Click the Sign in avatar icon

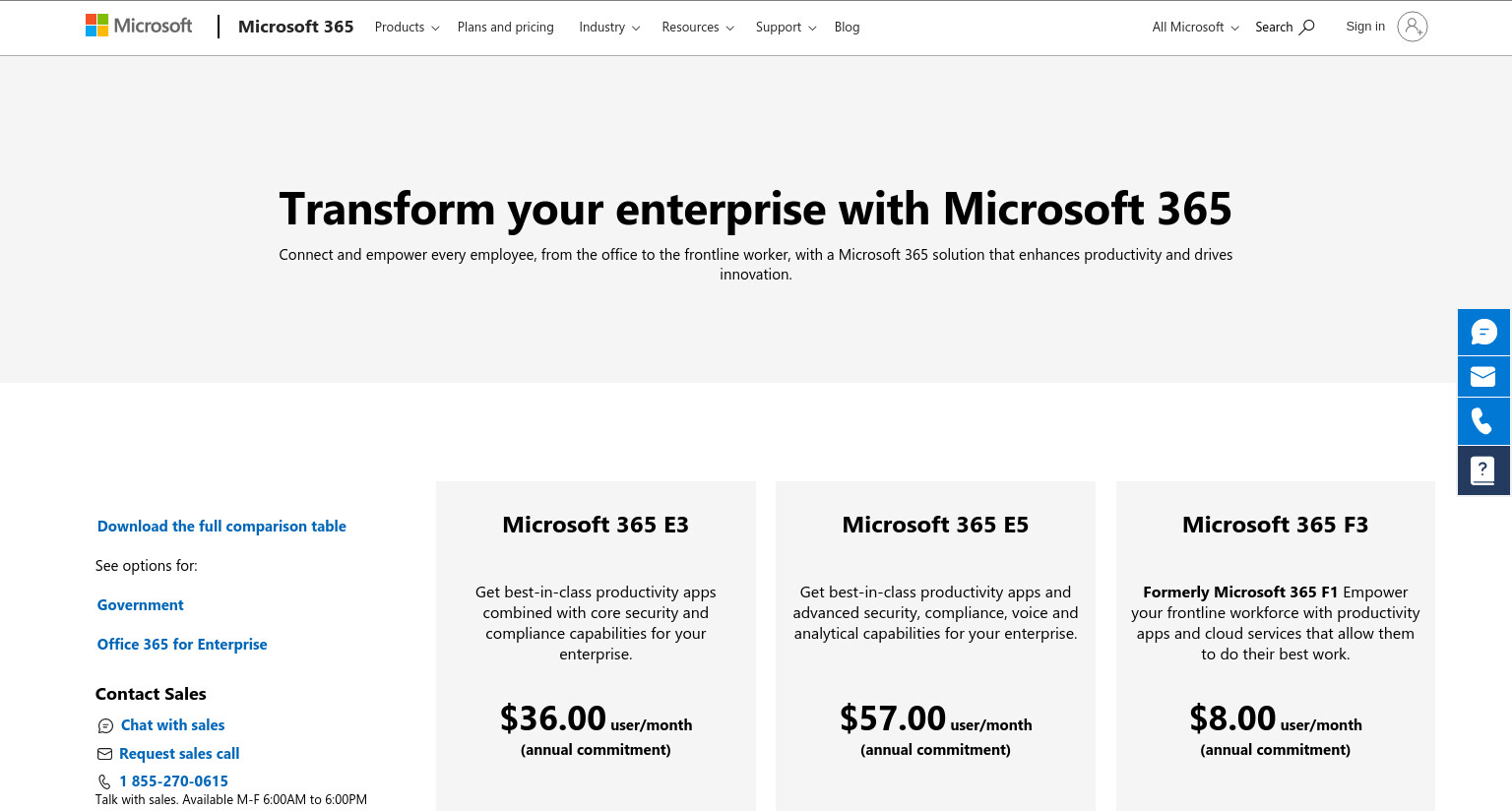click(x=1412, y=27)
